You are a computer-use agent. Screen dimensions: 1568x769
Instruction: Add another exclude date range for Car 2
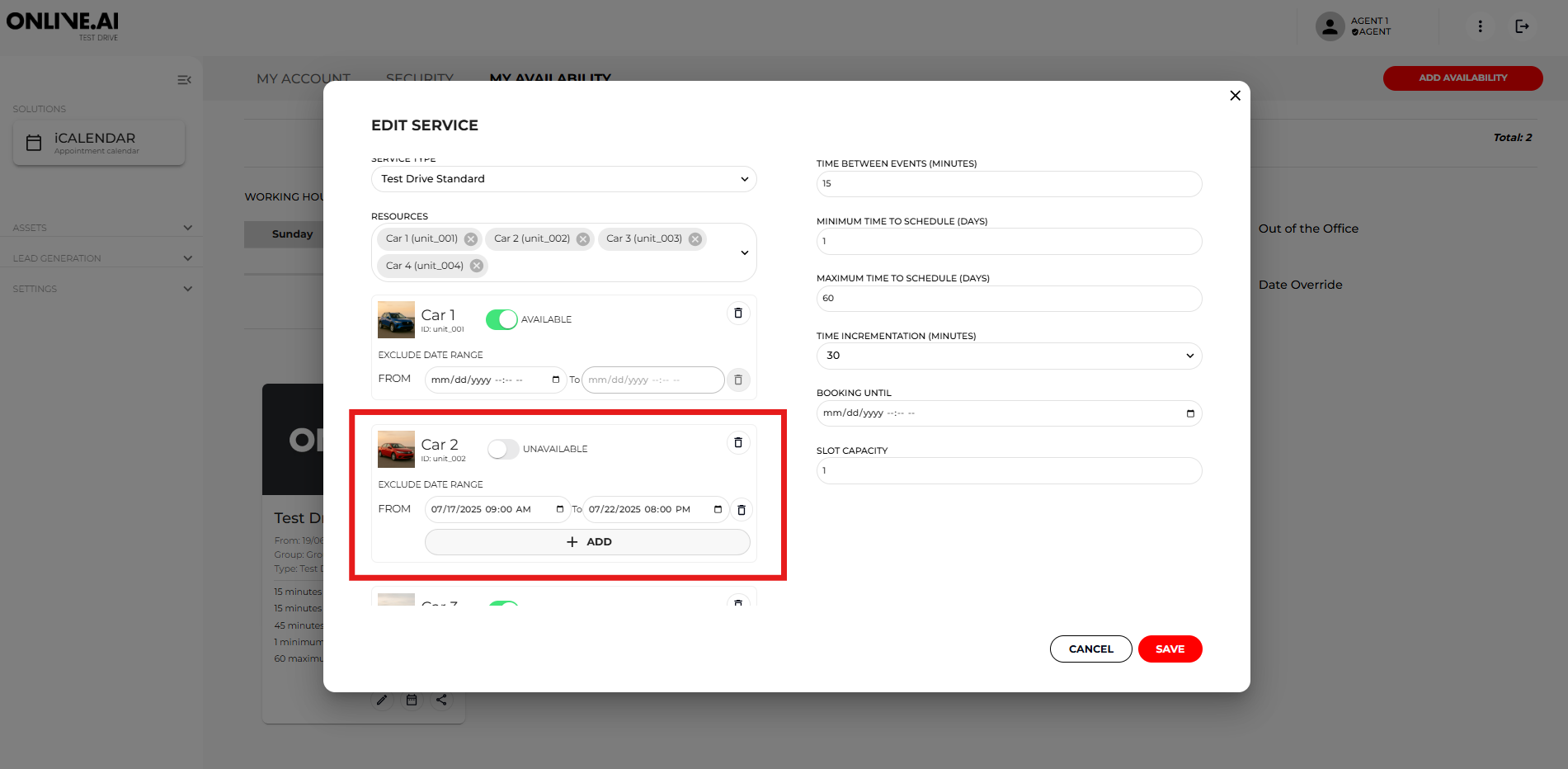[587, 542]
